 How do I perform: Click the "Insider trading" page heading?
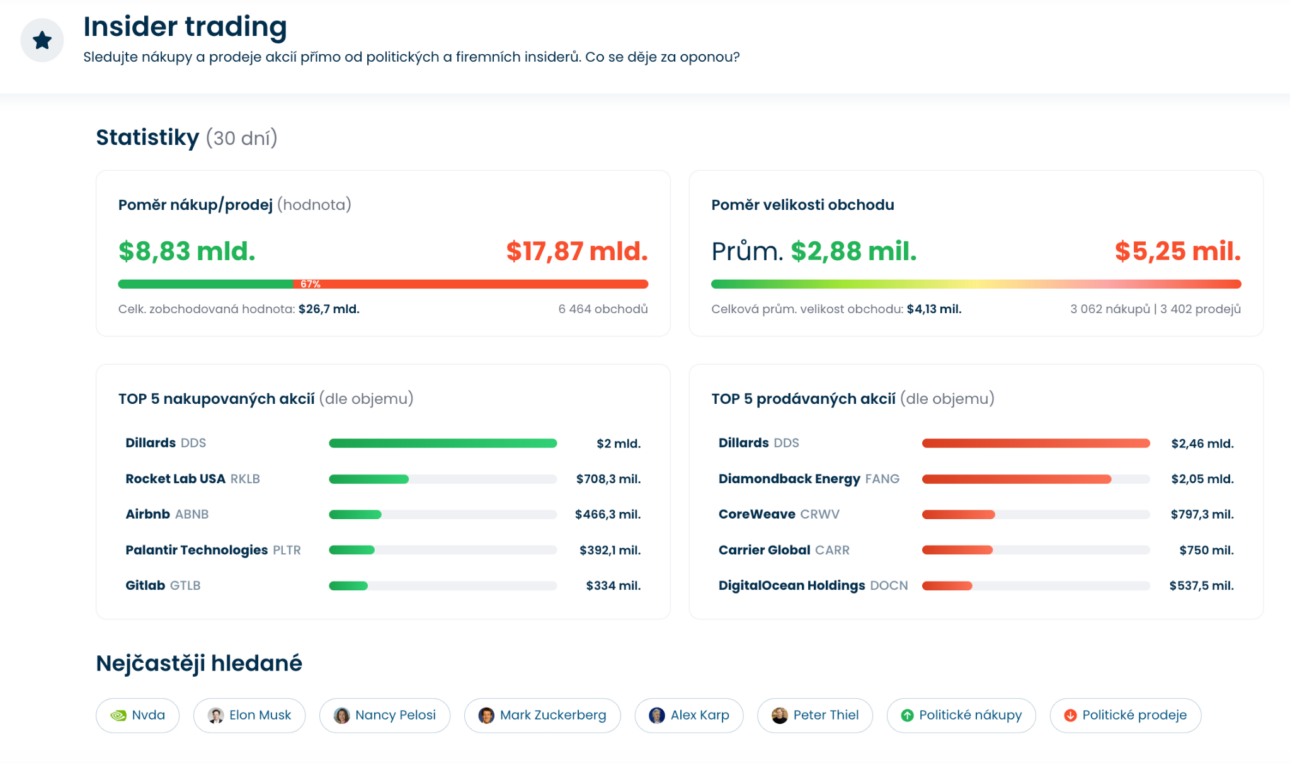click(185, 26)
